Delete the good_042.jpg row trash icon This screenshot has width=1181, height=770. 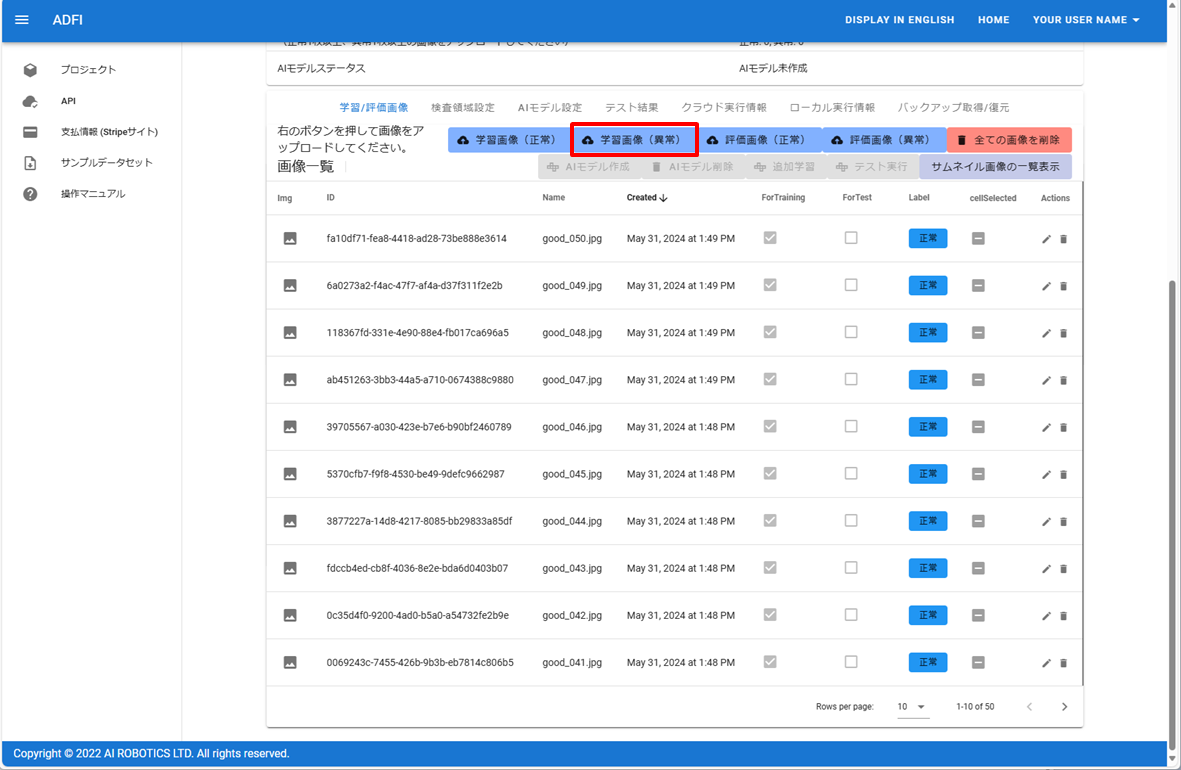[x=1064, y=616]
